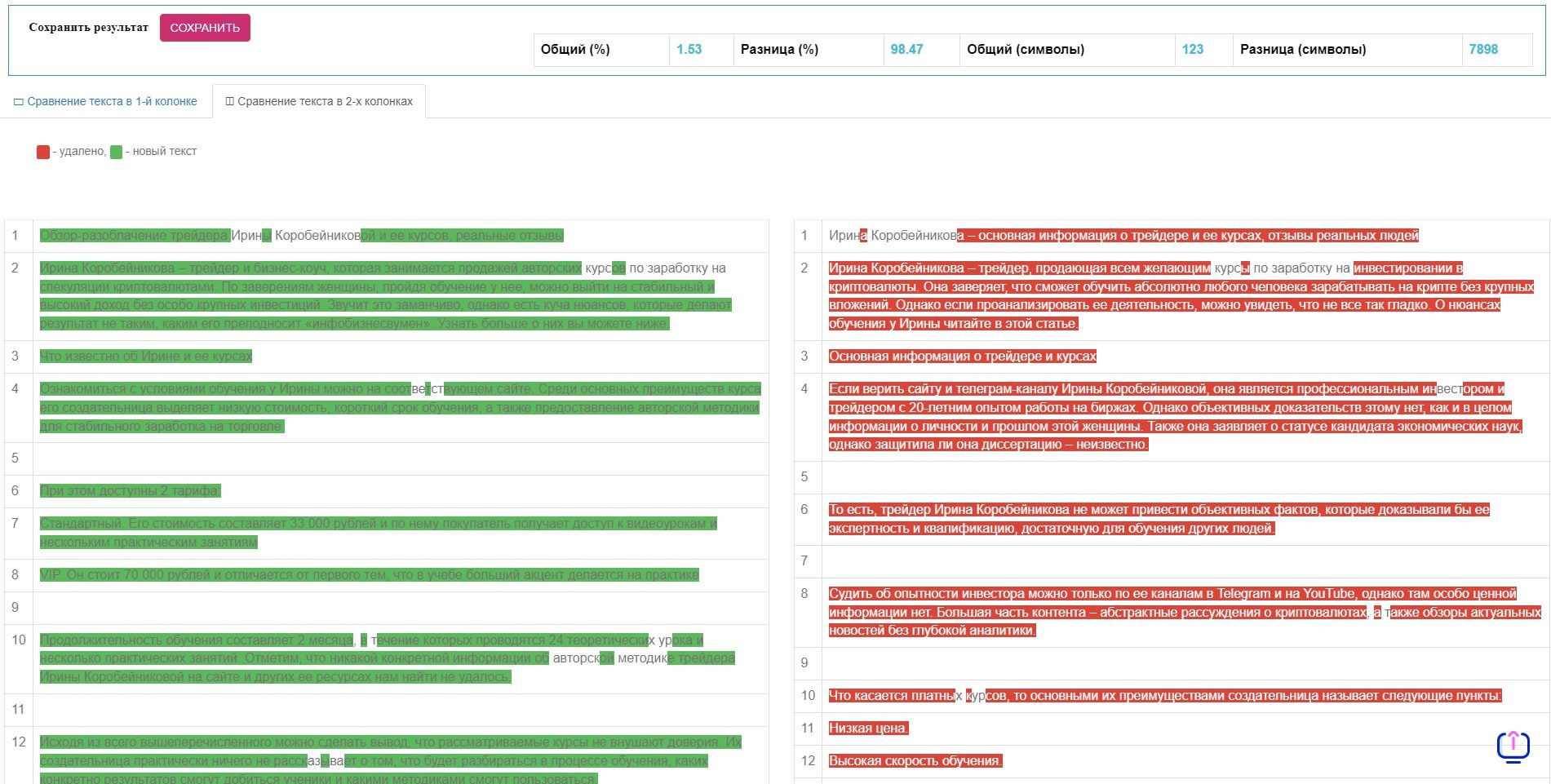Screen dimensions: 1551x784
Task: Click right paragraph starting Судить об опытности инвестора
Action: pos(1185,612)
